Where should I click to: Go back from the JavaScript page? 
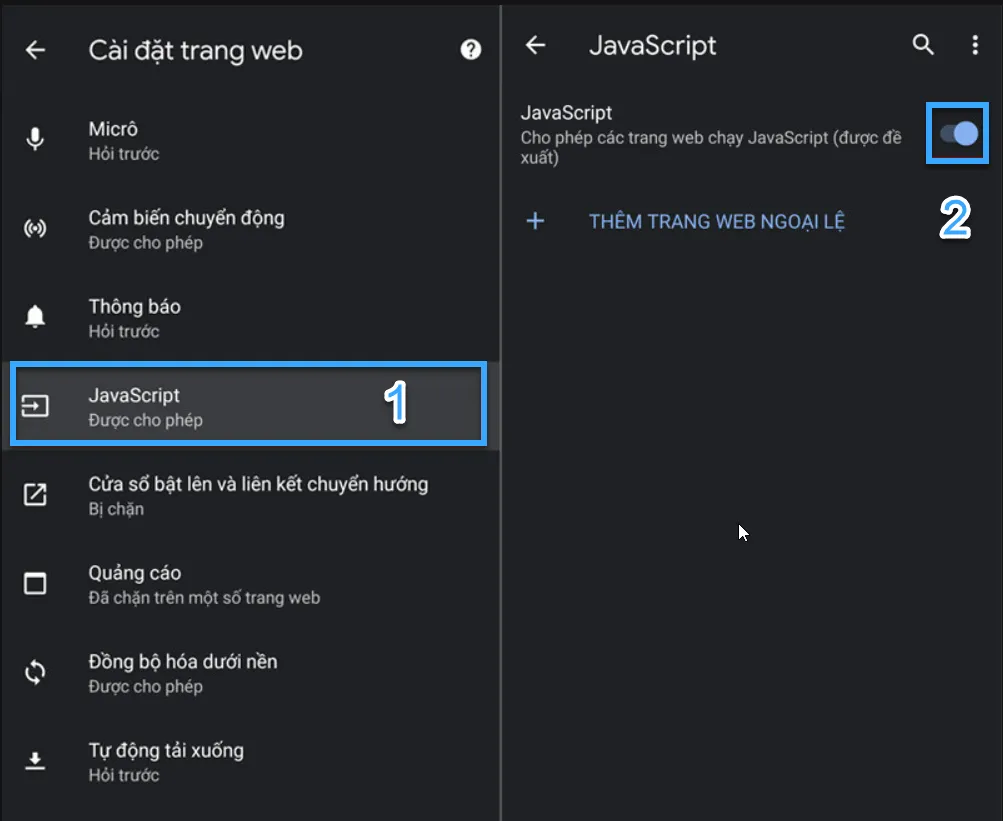coord(535,45)
